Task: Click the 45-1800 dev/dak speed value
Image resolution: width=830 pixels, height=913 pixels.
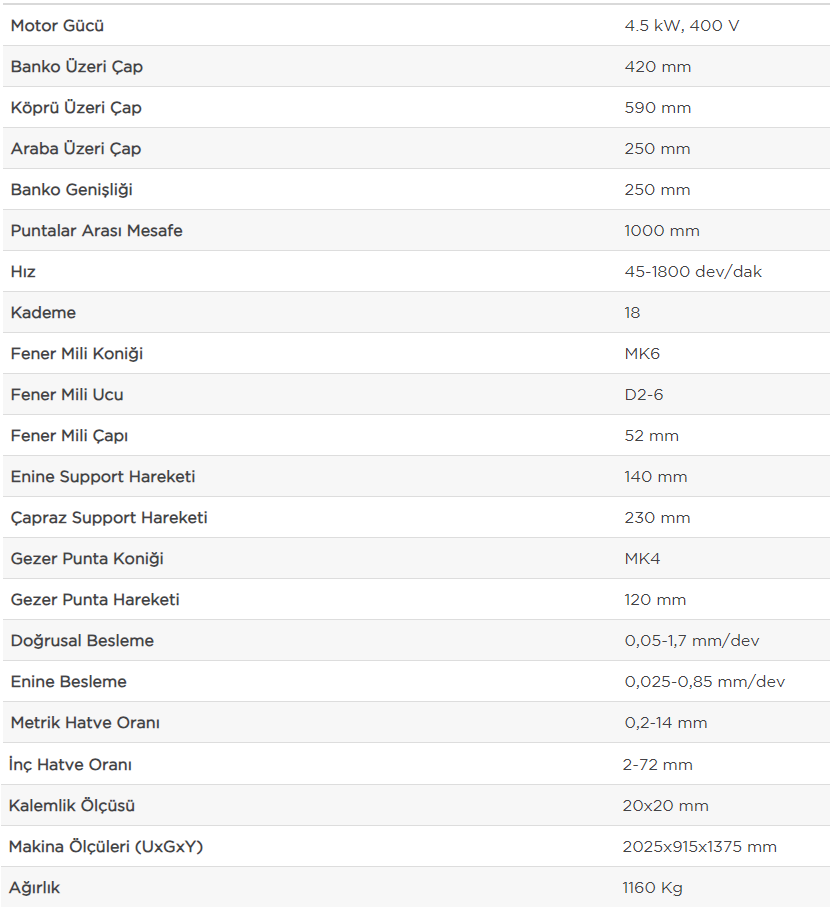Action: tap(693, 272)
